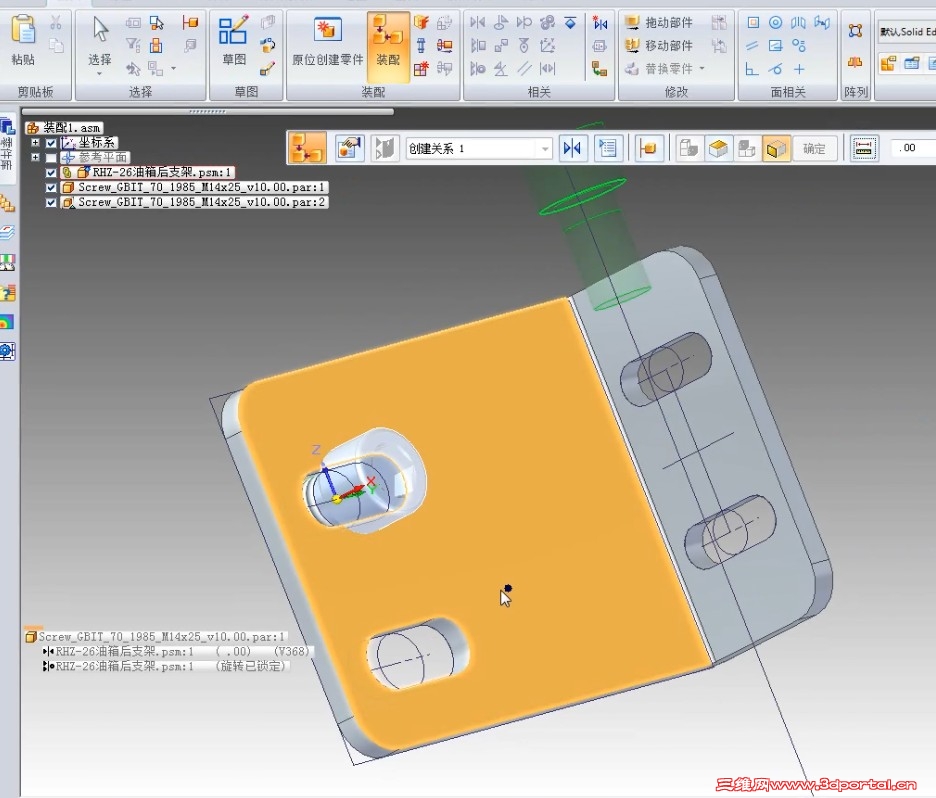Click the V368 mate relationship row in bottom pane

tap(176, 651)
